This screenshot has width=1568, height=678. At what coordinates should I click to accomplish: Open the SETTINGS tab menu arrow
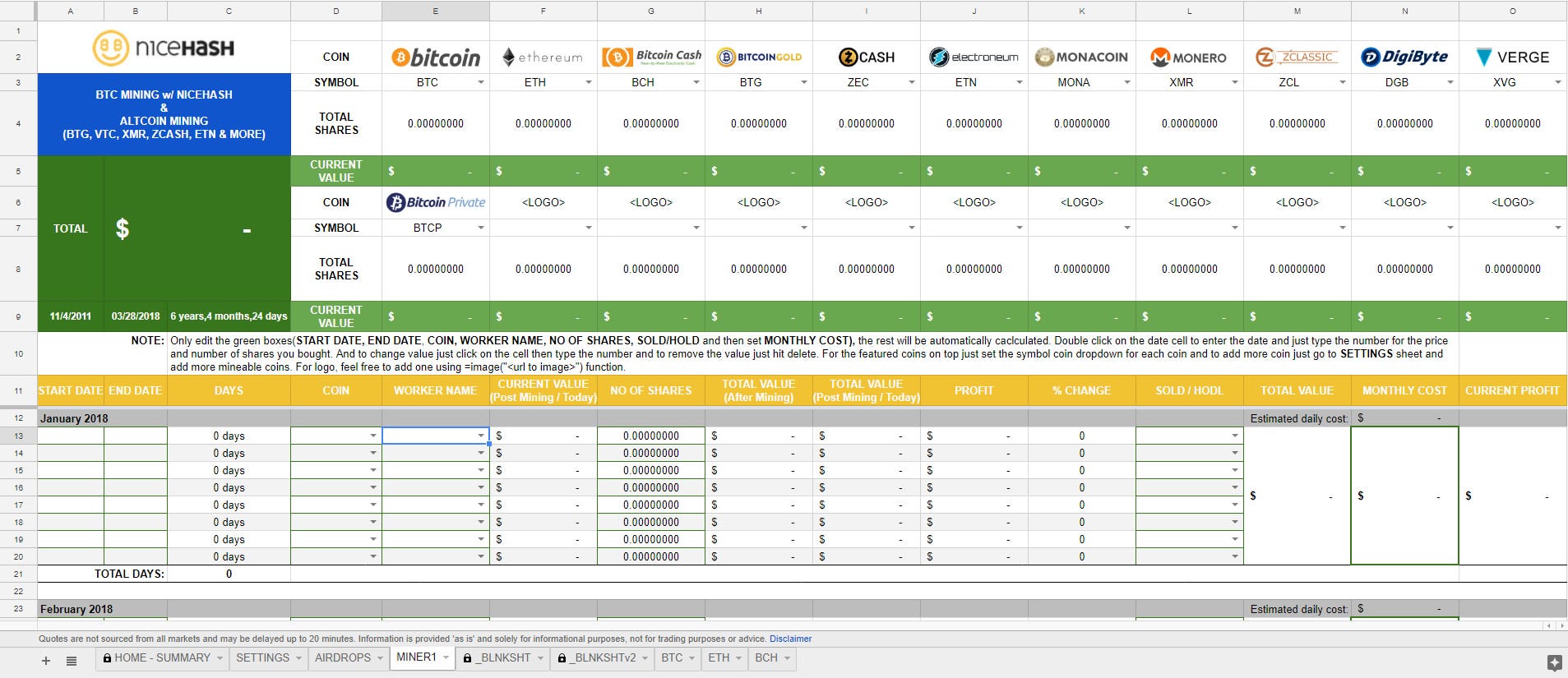299,658
